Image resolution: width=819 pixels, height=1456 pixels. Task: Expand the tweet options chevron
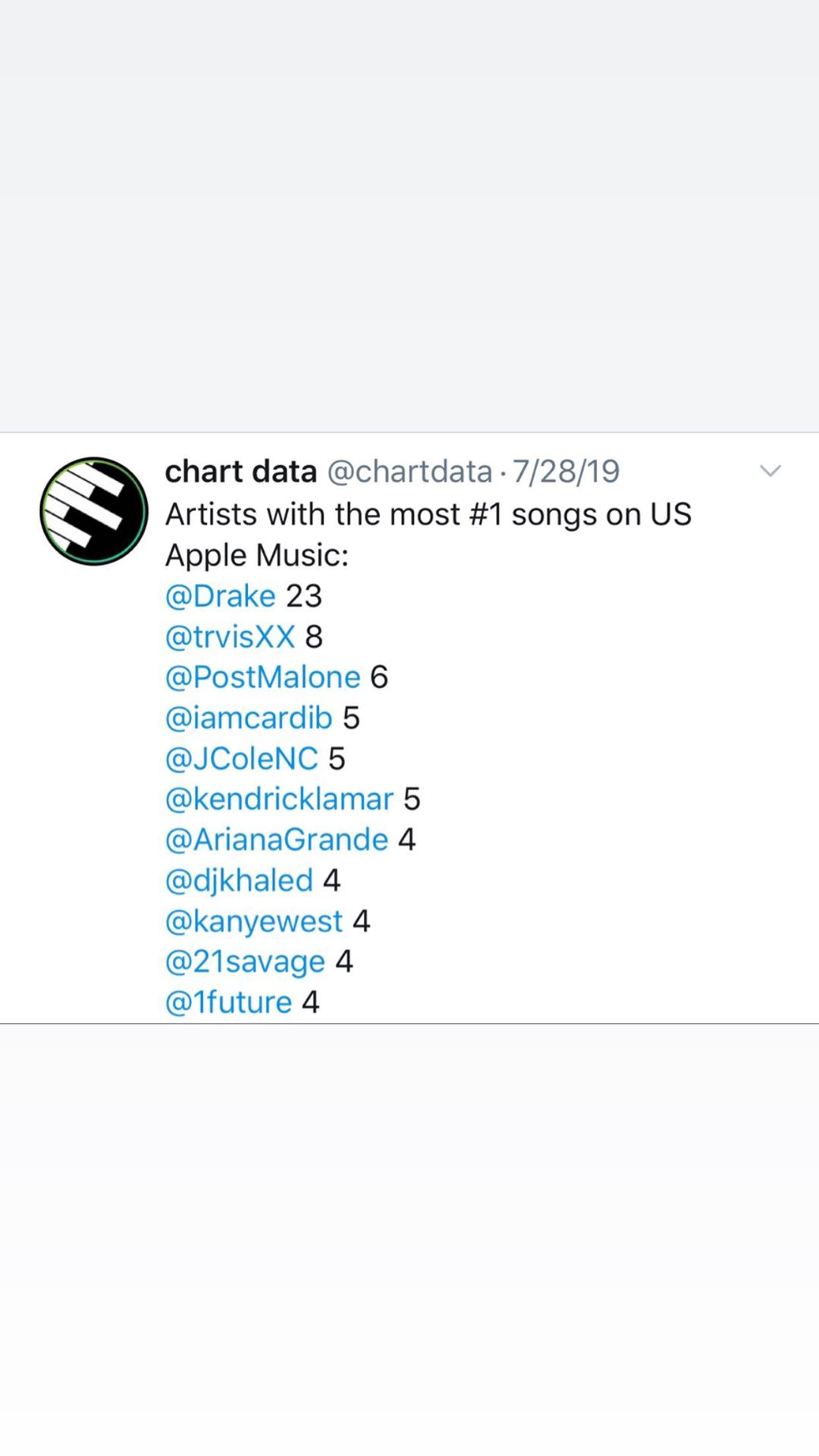tap(770, 471)
